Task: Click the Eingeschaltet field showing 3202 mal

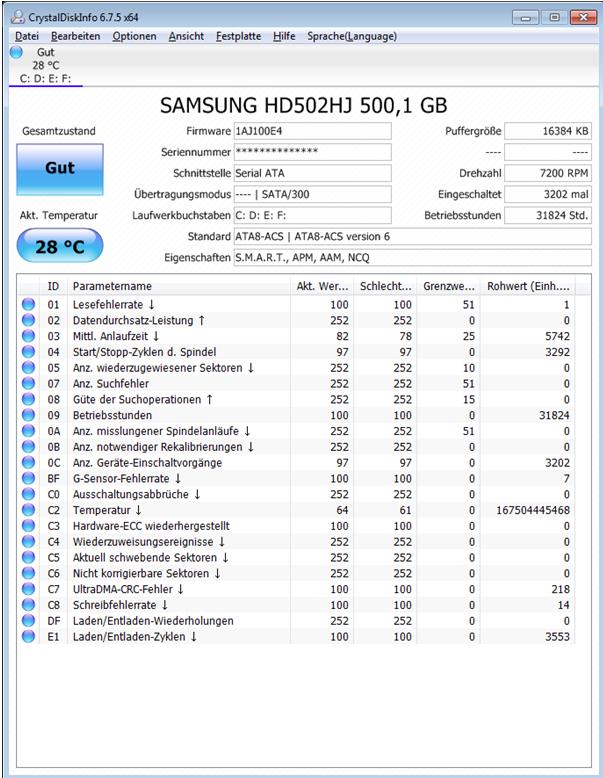Action: click(x=548, y=194)
